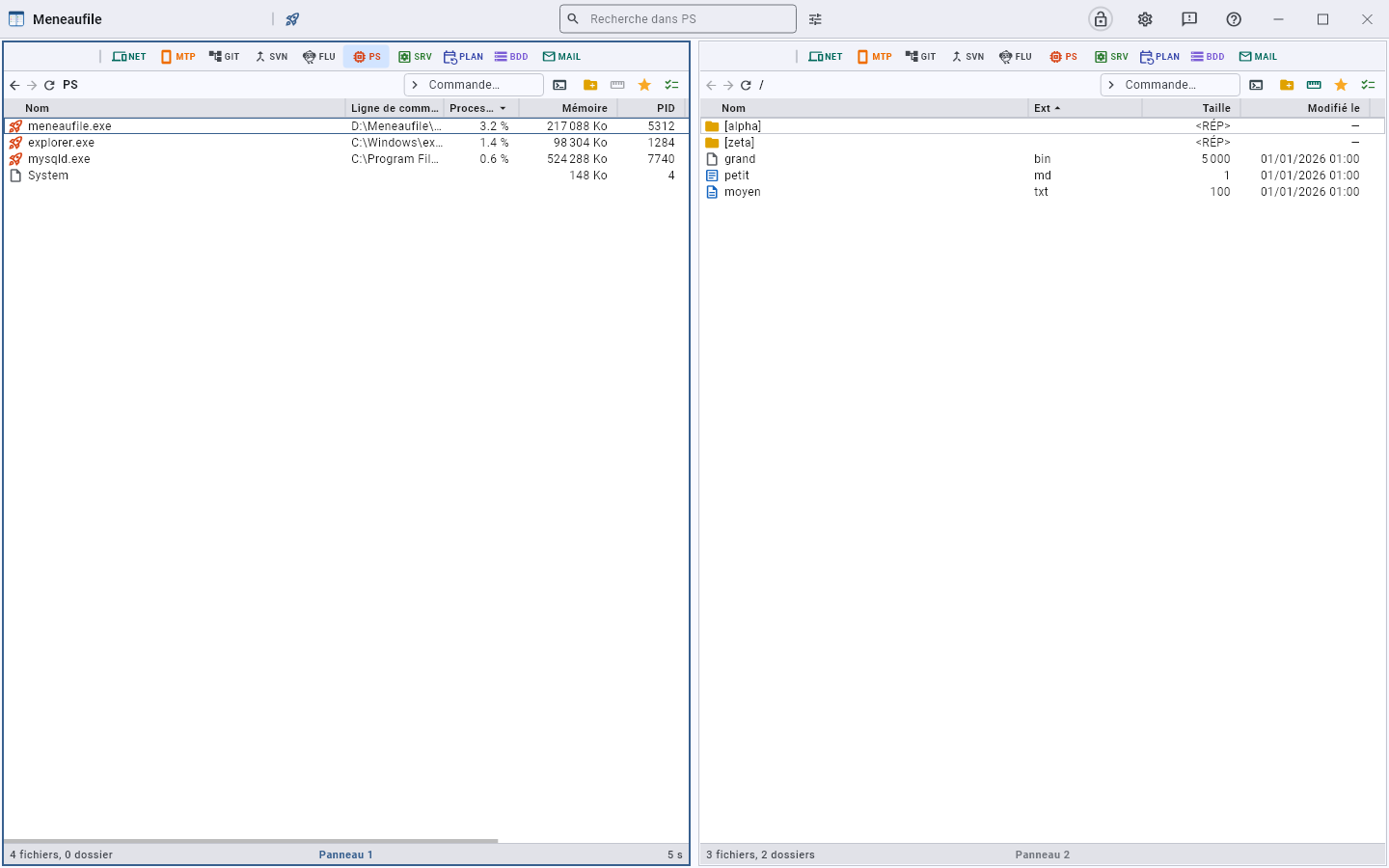
Task: Select the mysqld.exe process row
Action: tap(346, 159)
